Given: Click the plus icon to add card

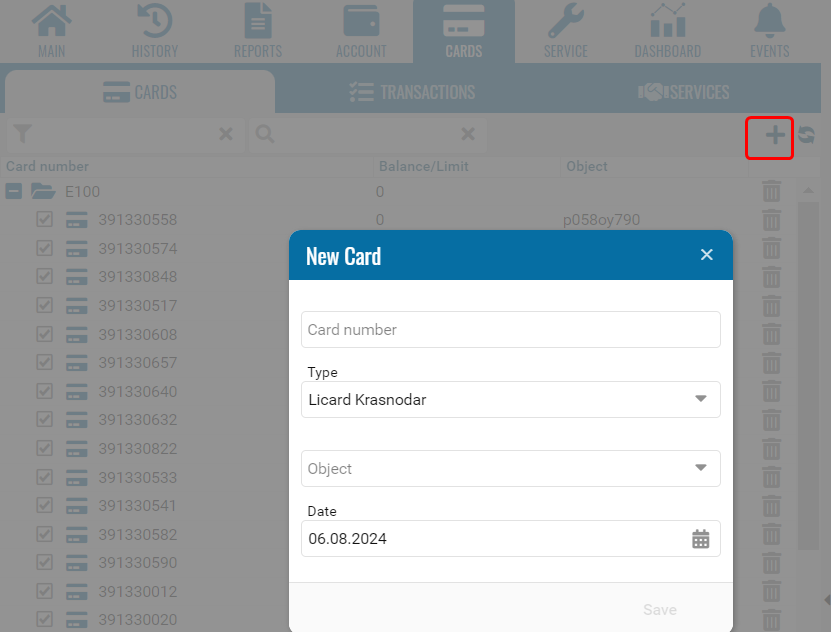Looking at the screenshot, I should [x=775, y=136].
